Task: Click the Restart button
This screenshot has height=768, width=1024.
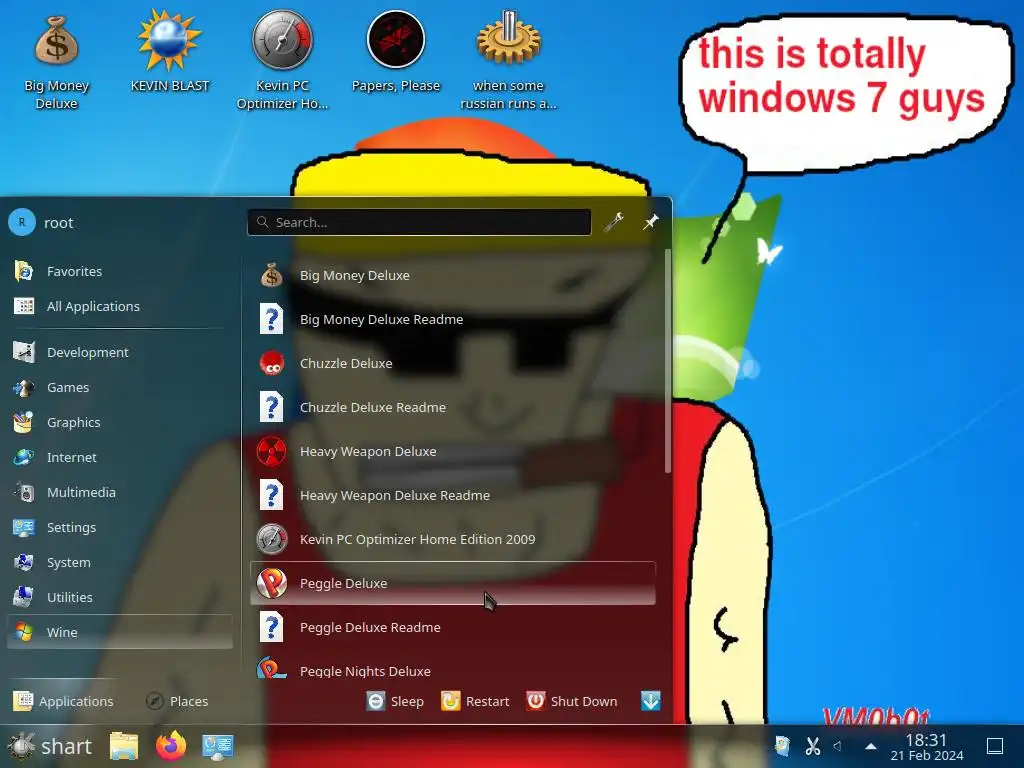Action: pyautogui.click(x=475, y=701)
